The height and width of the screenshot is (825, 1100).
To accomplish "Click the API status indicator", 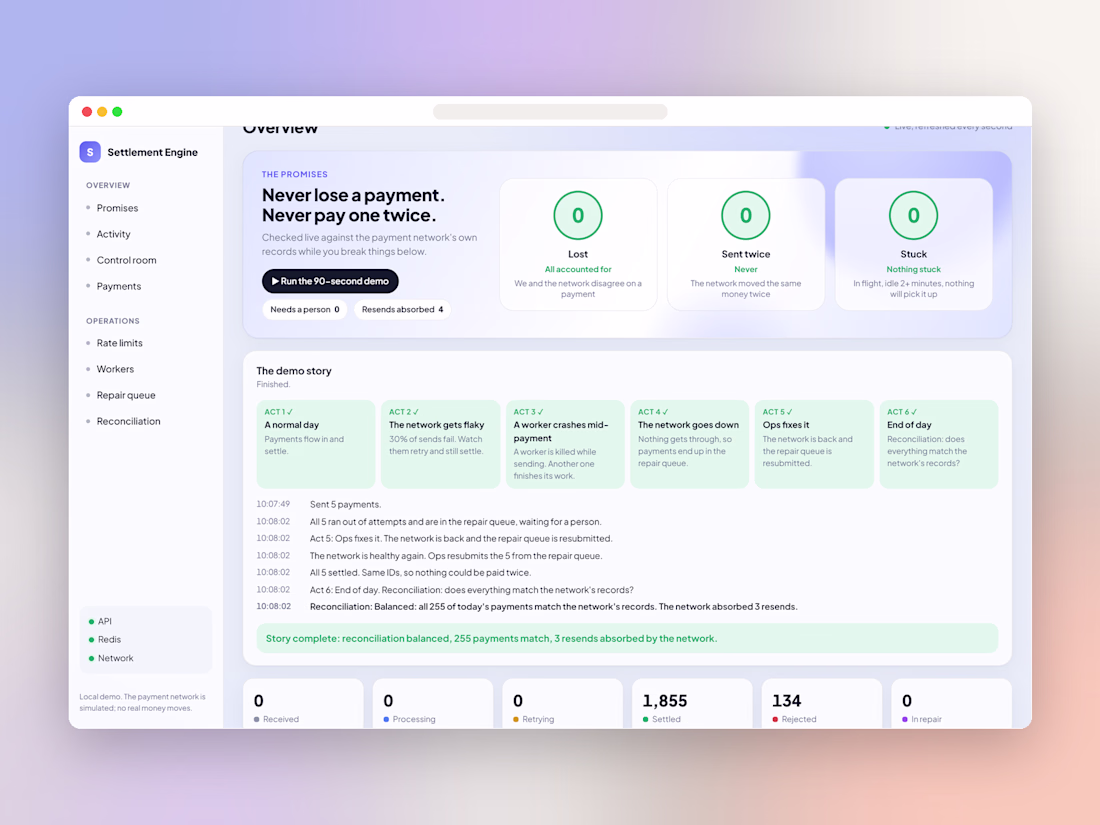I will [x=100, y=621].
